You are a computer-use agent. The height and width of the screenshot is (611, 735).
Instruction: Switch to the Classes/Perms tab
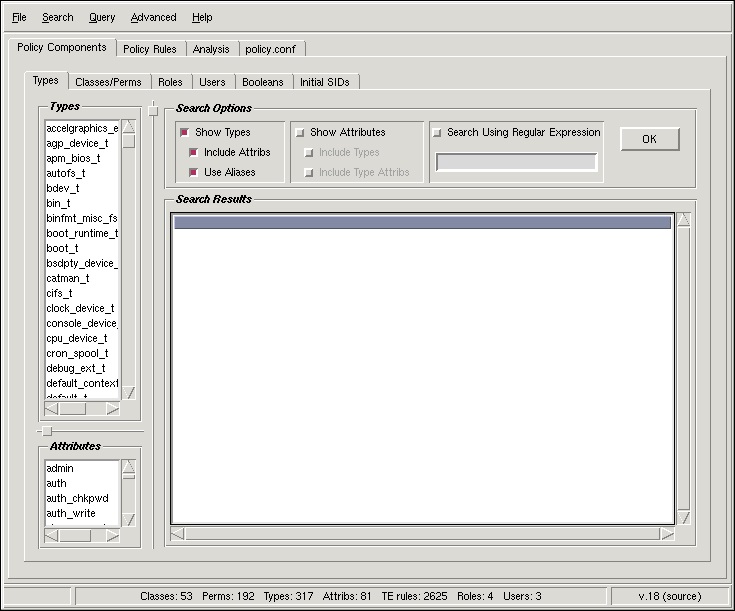click(x=108, y=82)
